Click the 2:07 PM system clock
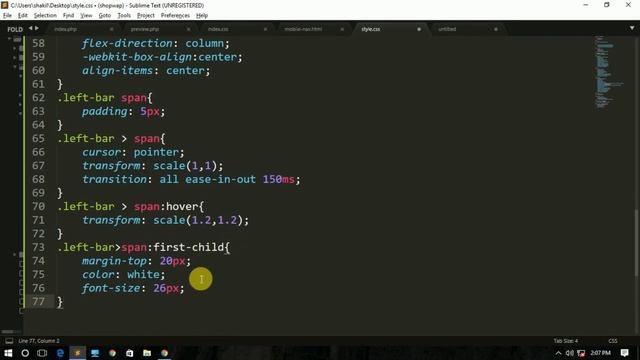Viewport: 640px width, 360px height. point(600,353)
